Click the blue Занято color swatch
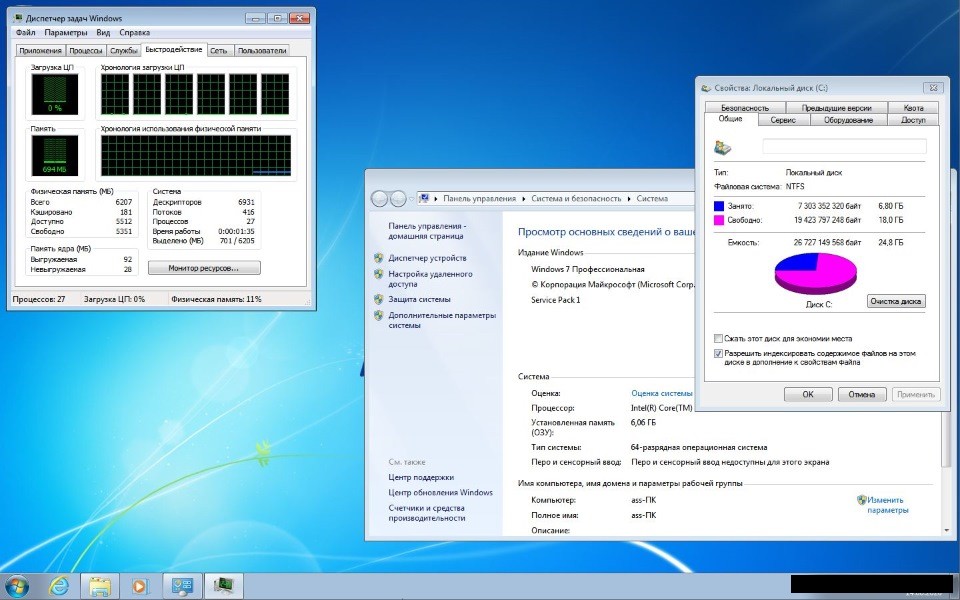This screenshot has width=960, height=600. (719, 206)
